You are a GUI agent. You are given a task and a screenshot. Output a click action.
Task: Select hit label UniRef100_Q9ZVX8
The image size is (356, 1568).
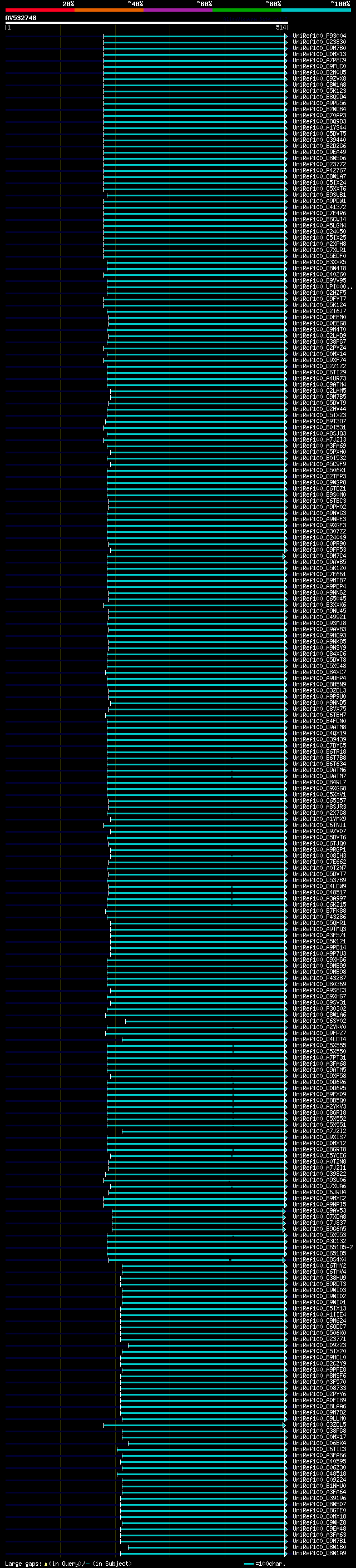coord(319,78)
